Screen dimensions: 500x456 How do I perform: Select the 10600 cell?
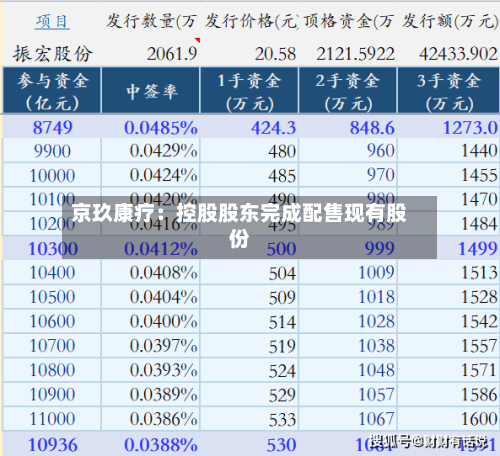52,321
